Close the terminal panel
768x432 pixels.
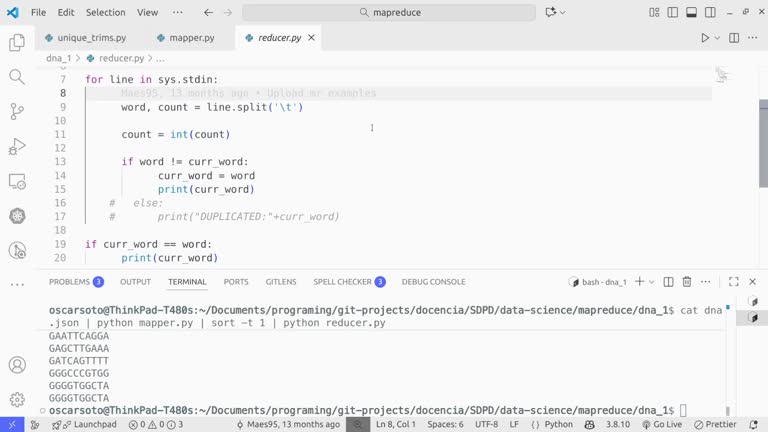pos(753,282)
